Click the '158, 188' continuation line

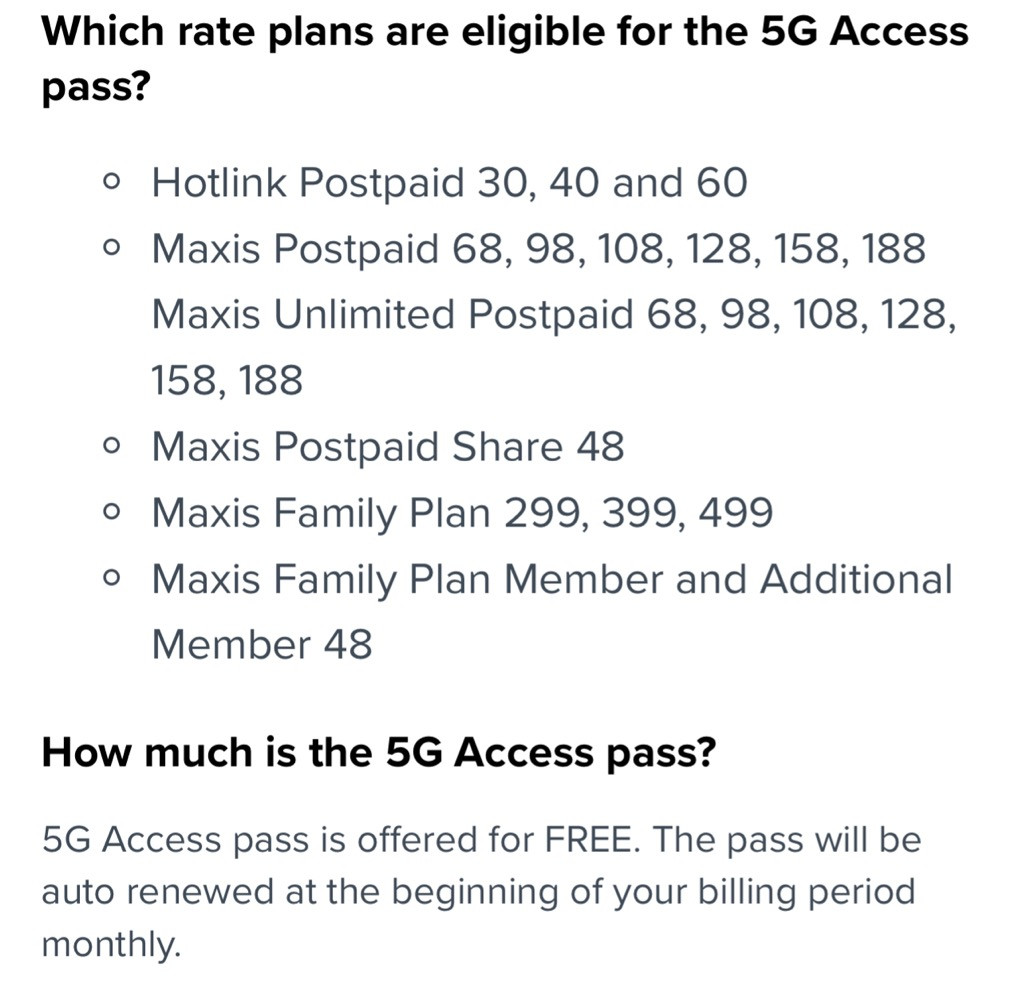[x=227, y=381]
